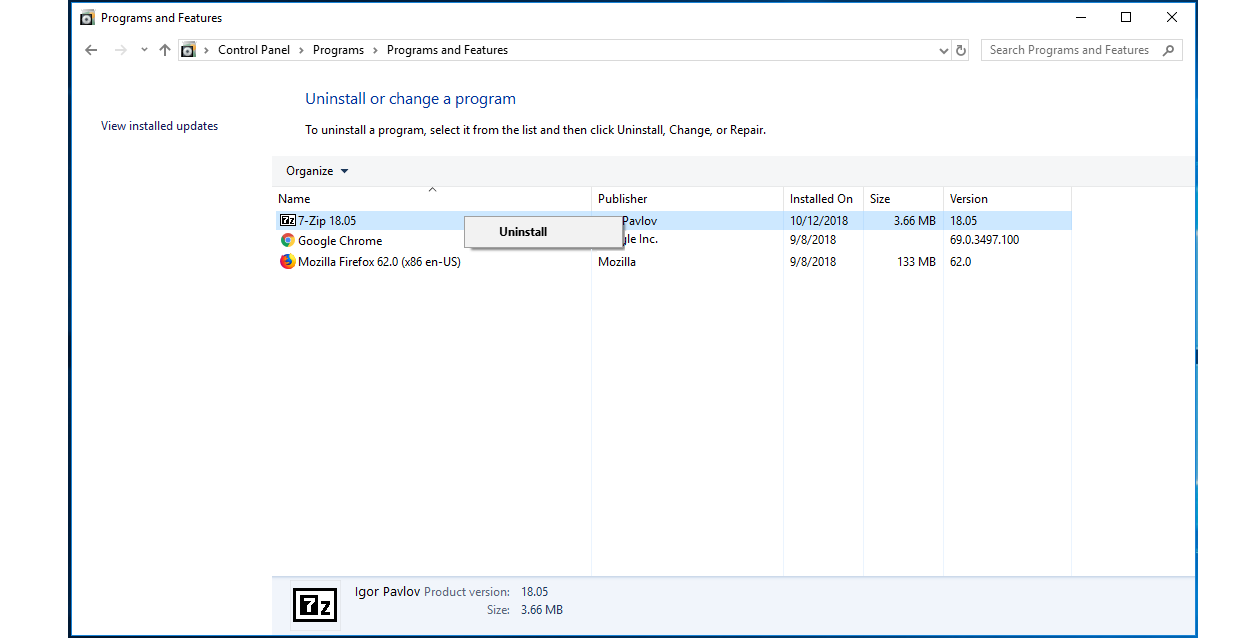This screenshot has width=1250, height=638.
Task: Click the search magnifier icon
Action: (x=1169, y=49)
